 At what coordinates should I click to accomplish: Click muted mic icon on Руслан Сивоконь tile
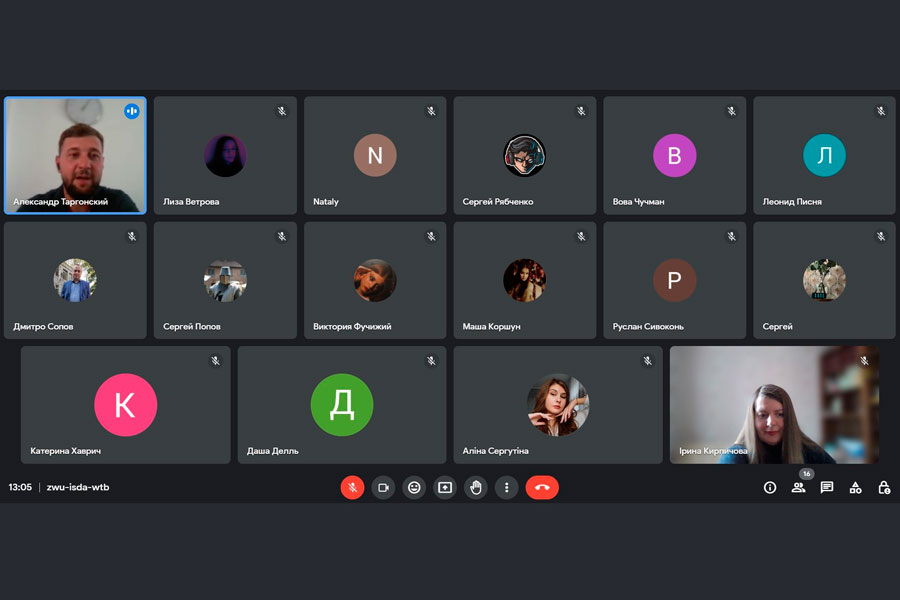[x=732, y=236]
